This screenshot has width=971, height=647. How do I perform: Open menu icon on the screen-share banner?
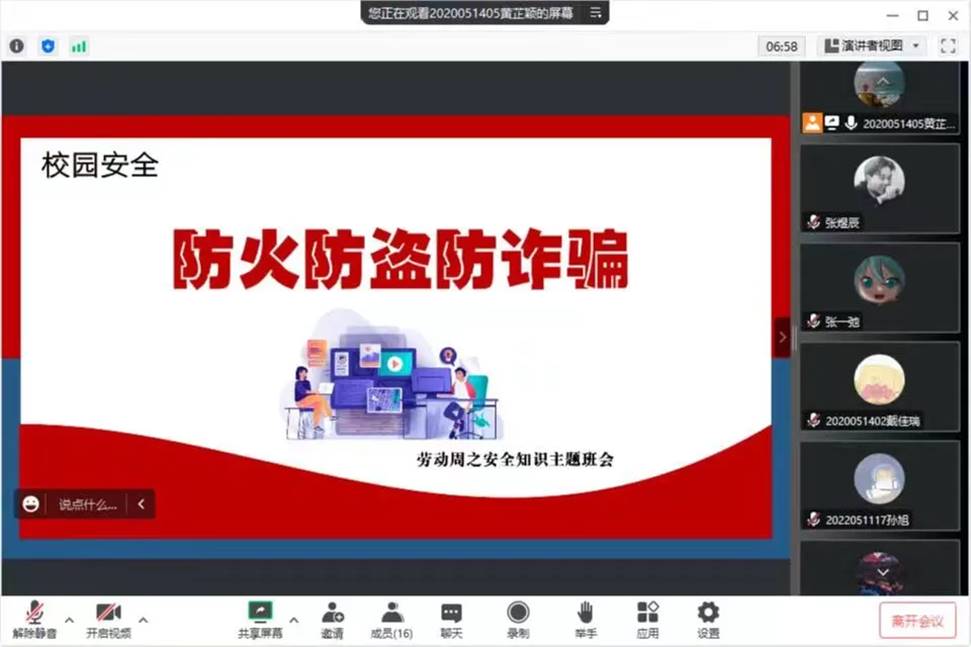(x=595, y=13)
